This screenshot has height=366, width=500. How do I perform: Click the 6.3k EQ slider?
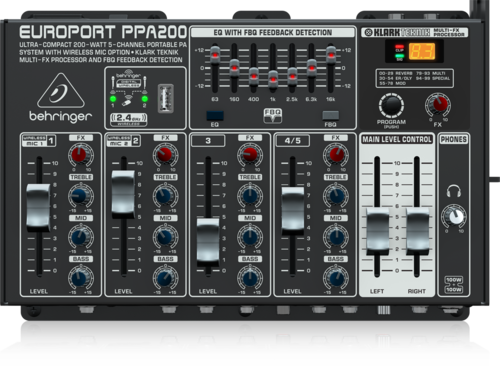(x=312, y=68)
